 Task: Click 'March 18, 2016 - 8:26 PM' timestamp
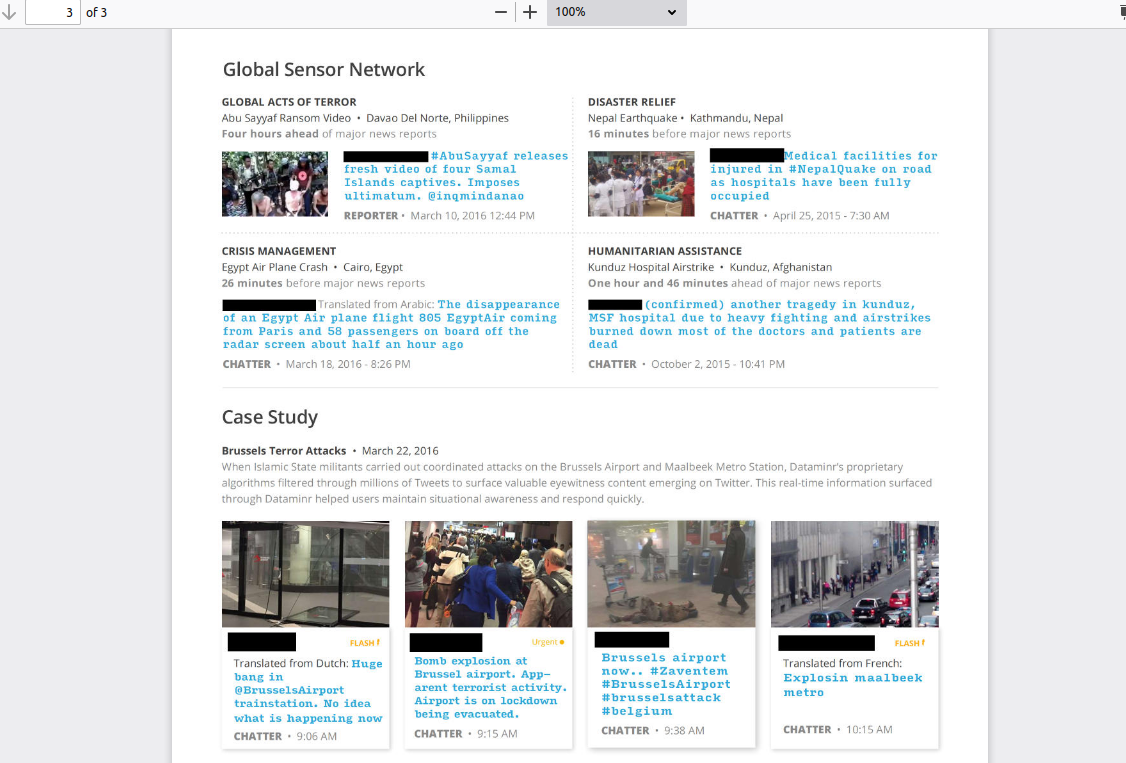click(x=348, y=364)
